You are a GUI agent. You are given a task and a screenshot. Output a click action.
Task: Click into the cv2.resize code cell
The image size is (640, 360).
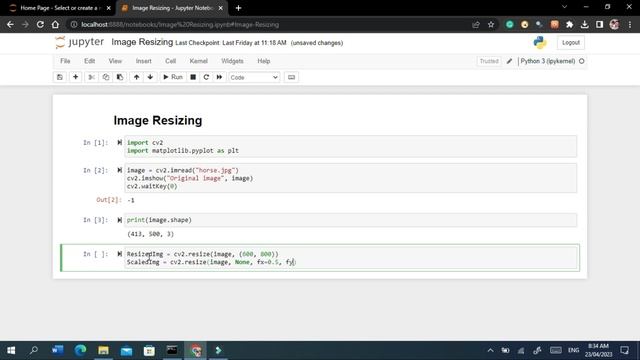(x=350, y=258)
